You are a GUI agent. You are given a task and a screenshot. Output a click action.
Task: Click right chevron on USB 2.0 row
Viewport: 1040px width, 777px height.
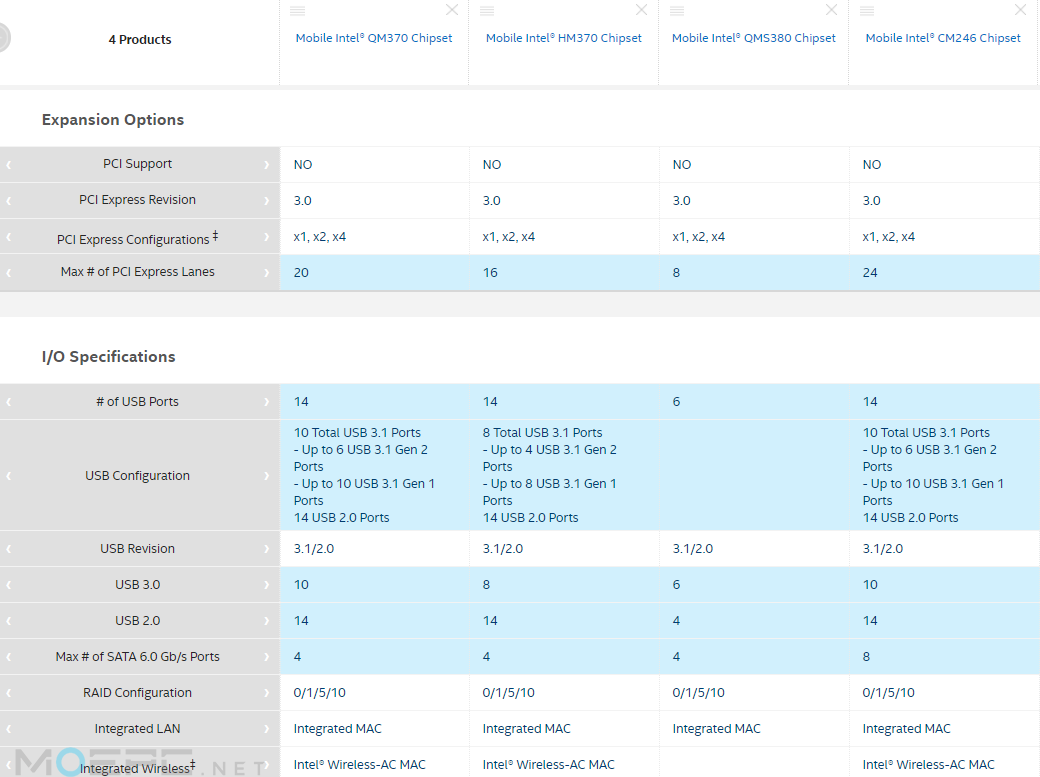pos(267,621)
